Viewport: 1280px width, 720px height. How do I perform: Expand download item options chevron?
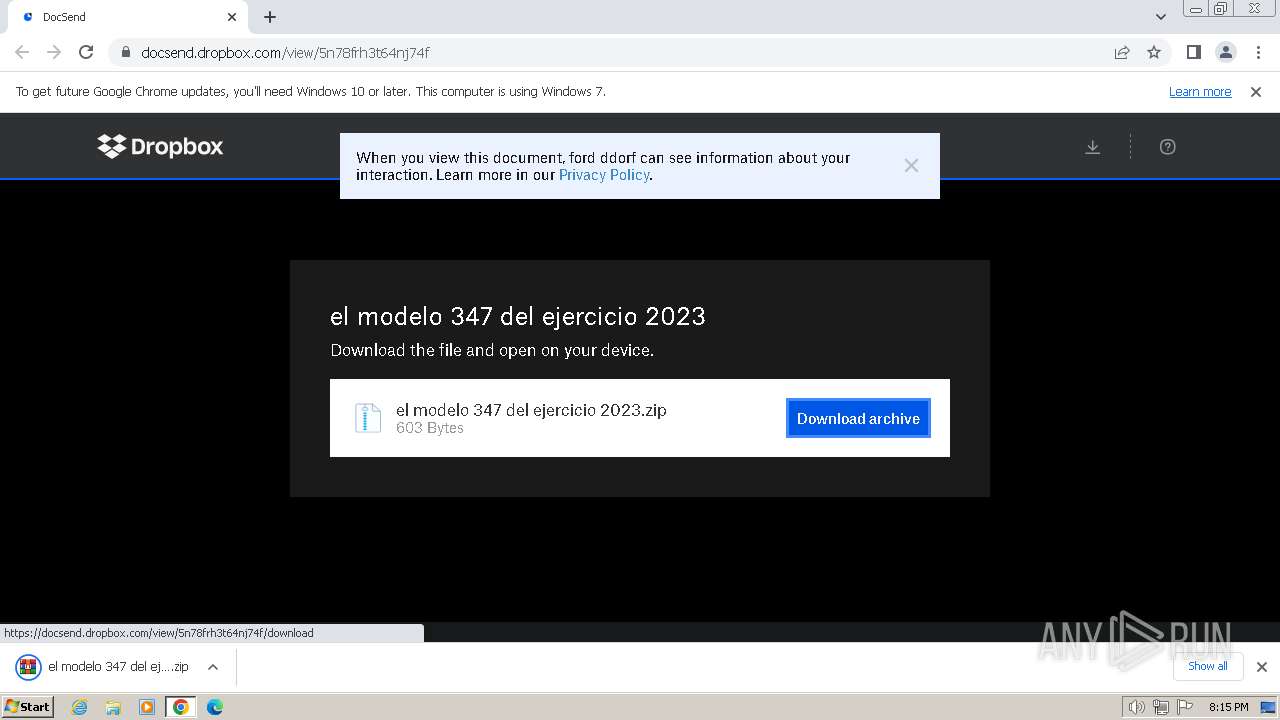click(x=213, y=667)
